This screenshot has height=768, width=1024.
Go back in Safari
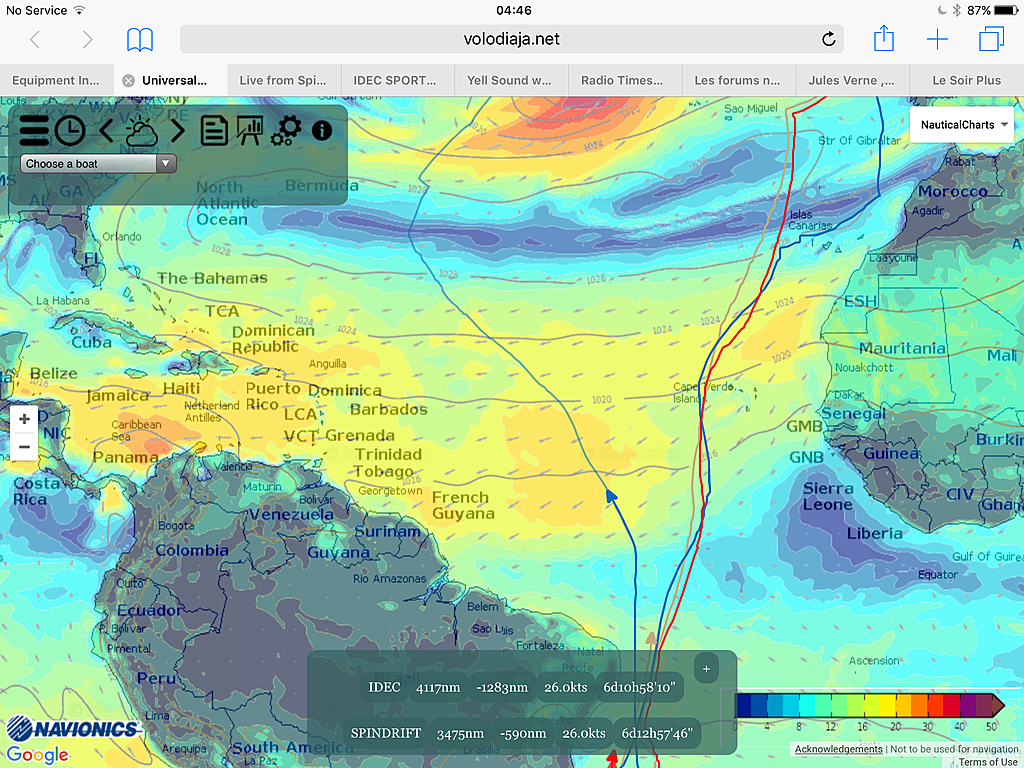click(35, 39)
